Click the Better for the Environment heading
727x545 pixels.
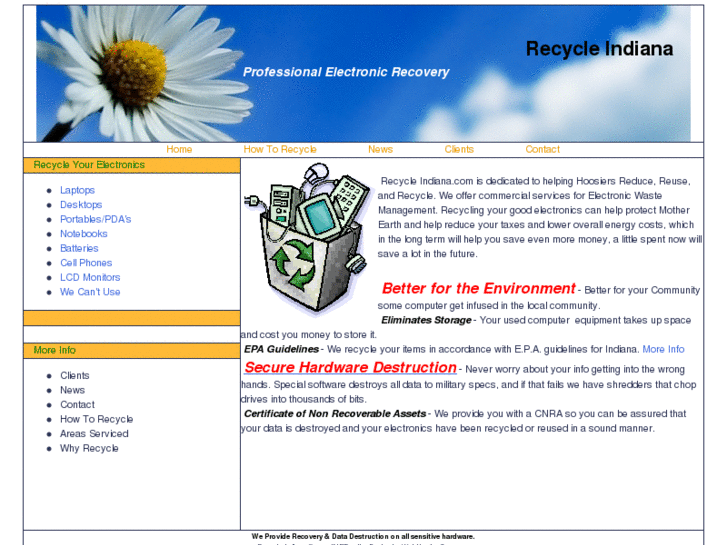(478, 289)
